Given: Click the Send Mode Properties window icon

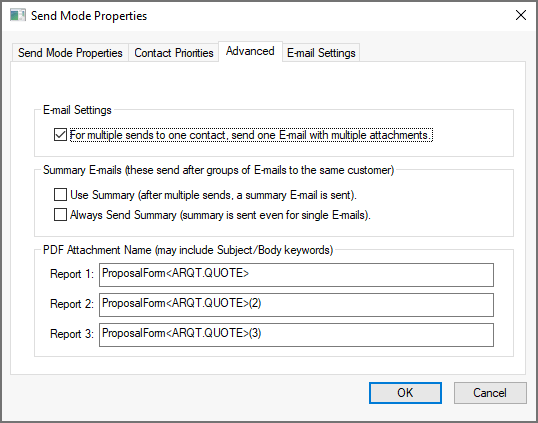Looking at the screenshot, I should (18, 15).
